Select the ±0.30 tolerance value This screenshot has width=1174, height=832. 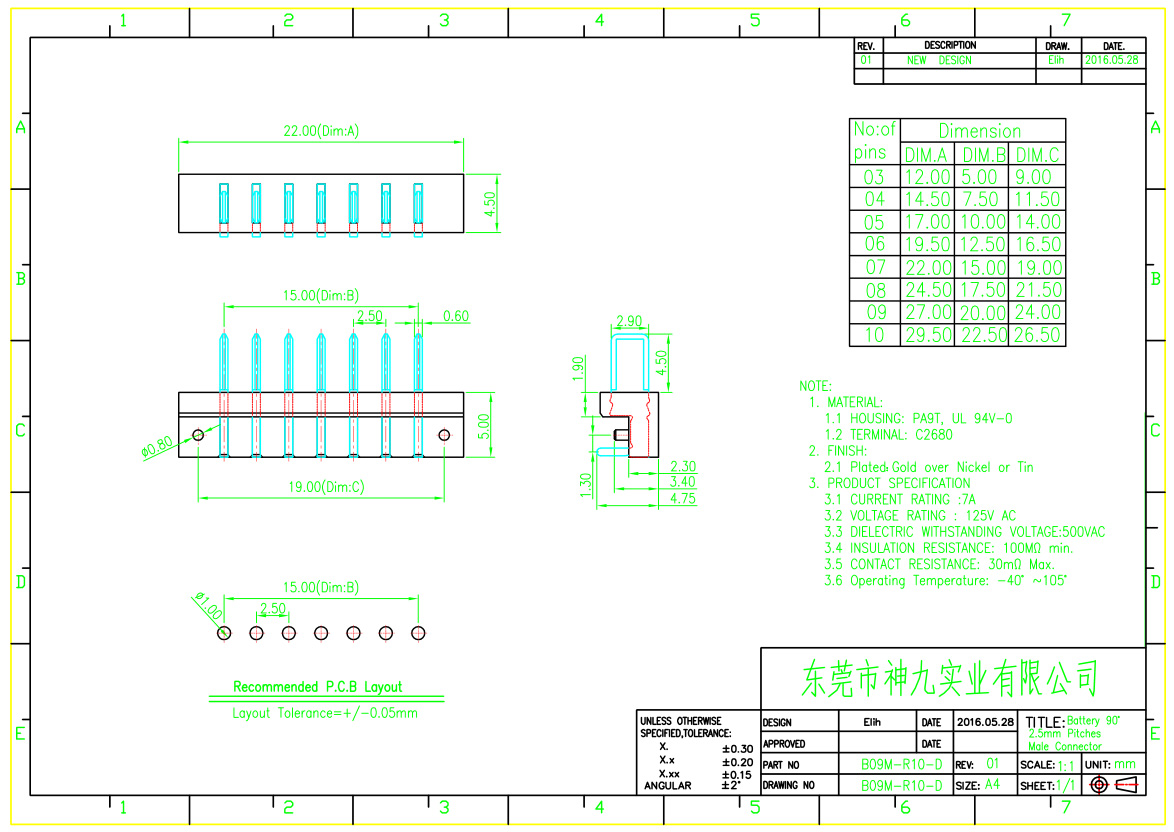pyautogui.click(x=737, y=749)
